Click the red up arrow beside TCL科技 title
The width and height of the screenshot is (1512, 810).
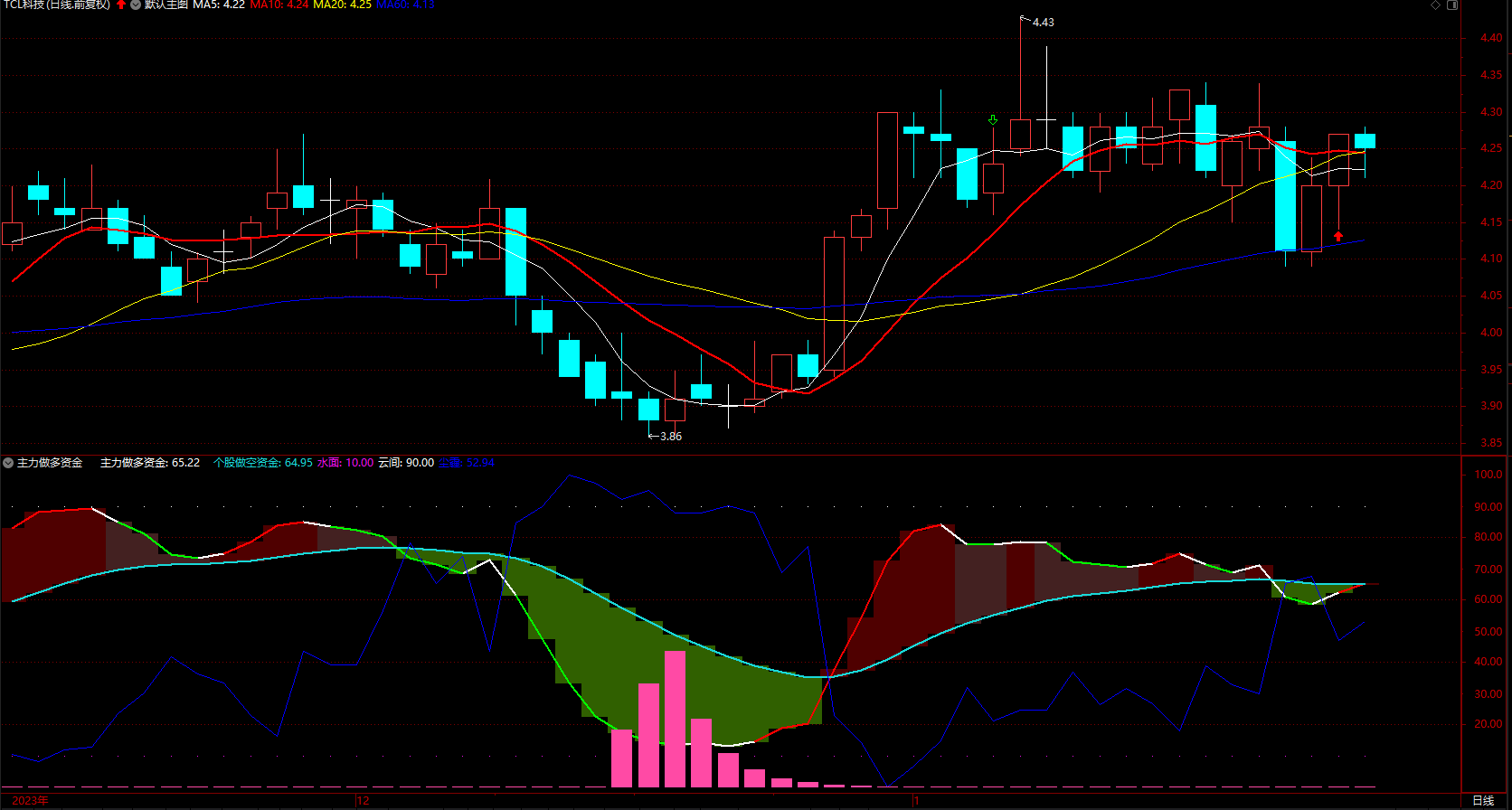121,5
